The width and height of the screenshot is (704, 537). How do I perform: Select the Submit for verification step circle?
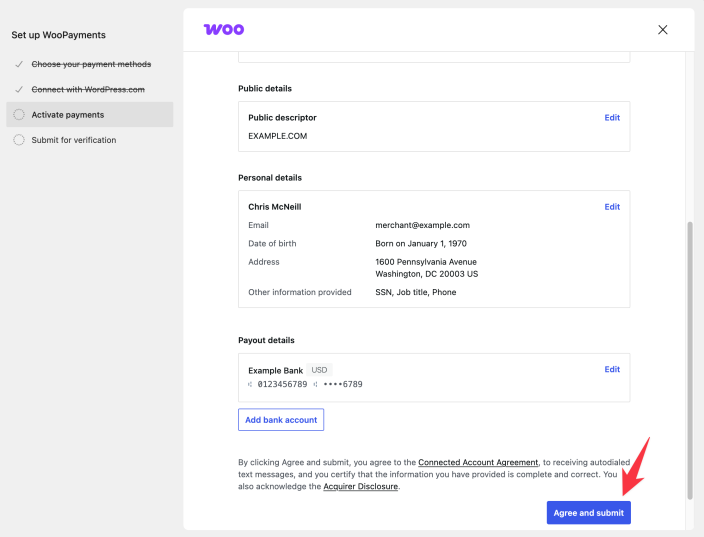tap(19, 140)
